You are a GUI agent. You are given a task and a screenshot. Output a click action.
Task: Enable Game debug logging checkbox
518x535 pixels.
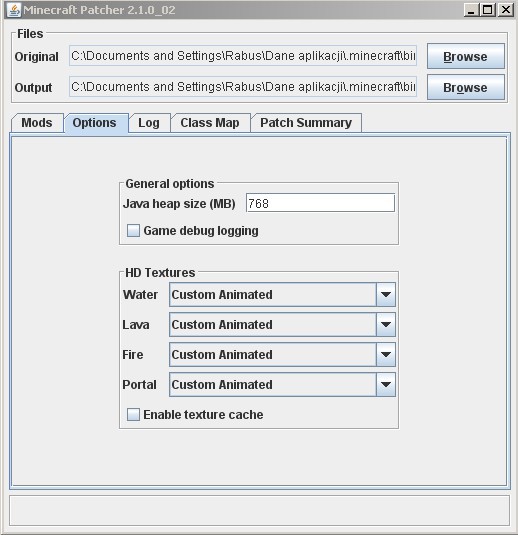tap(133, 231)
